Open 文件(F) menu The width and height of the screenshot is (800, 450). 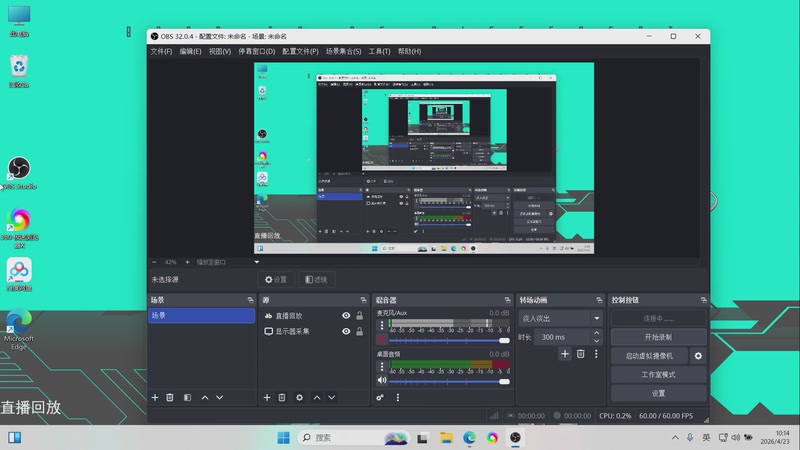[x=161, y=52]
